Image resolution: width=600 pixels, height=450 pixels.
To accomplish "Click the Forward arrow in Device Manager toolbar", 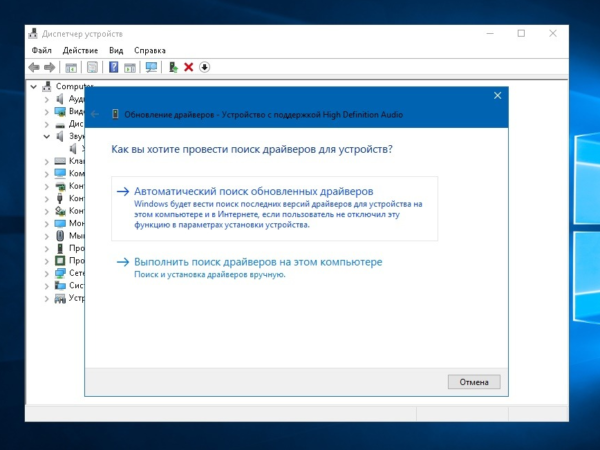I will point(49,67).
